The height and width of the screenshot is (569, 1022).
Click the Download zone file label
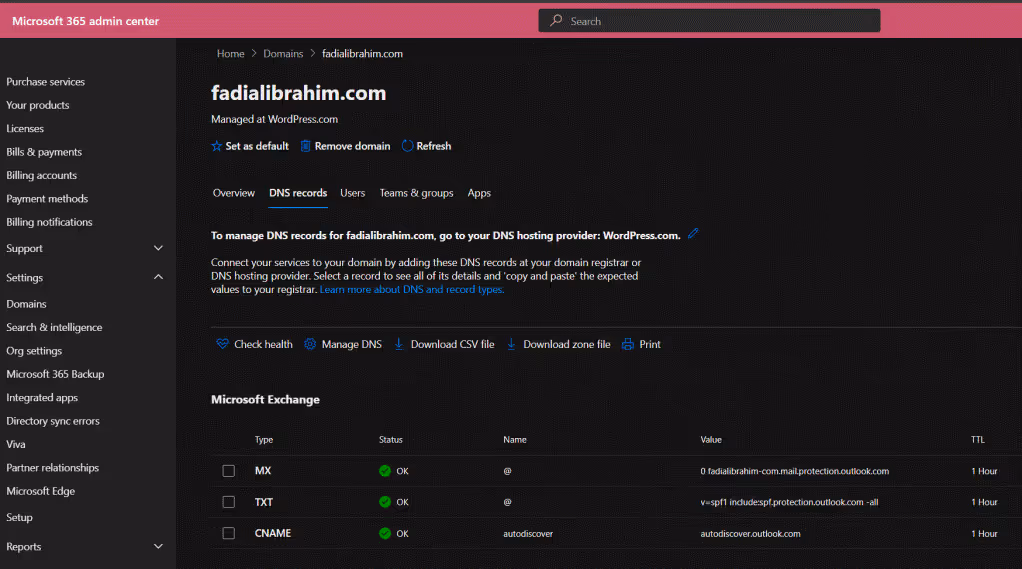coord(566,344)
